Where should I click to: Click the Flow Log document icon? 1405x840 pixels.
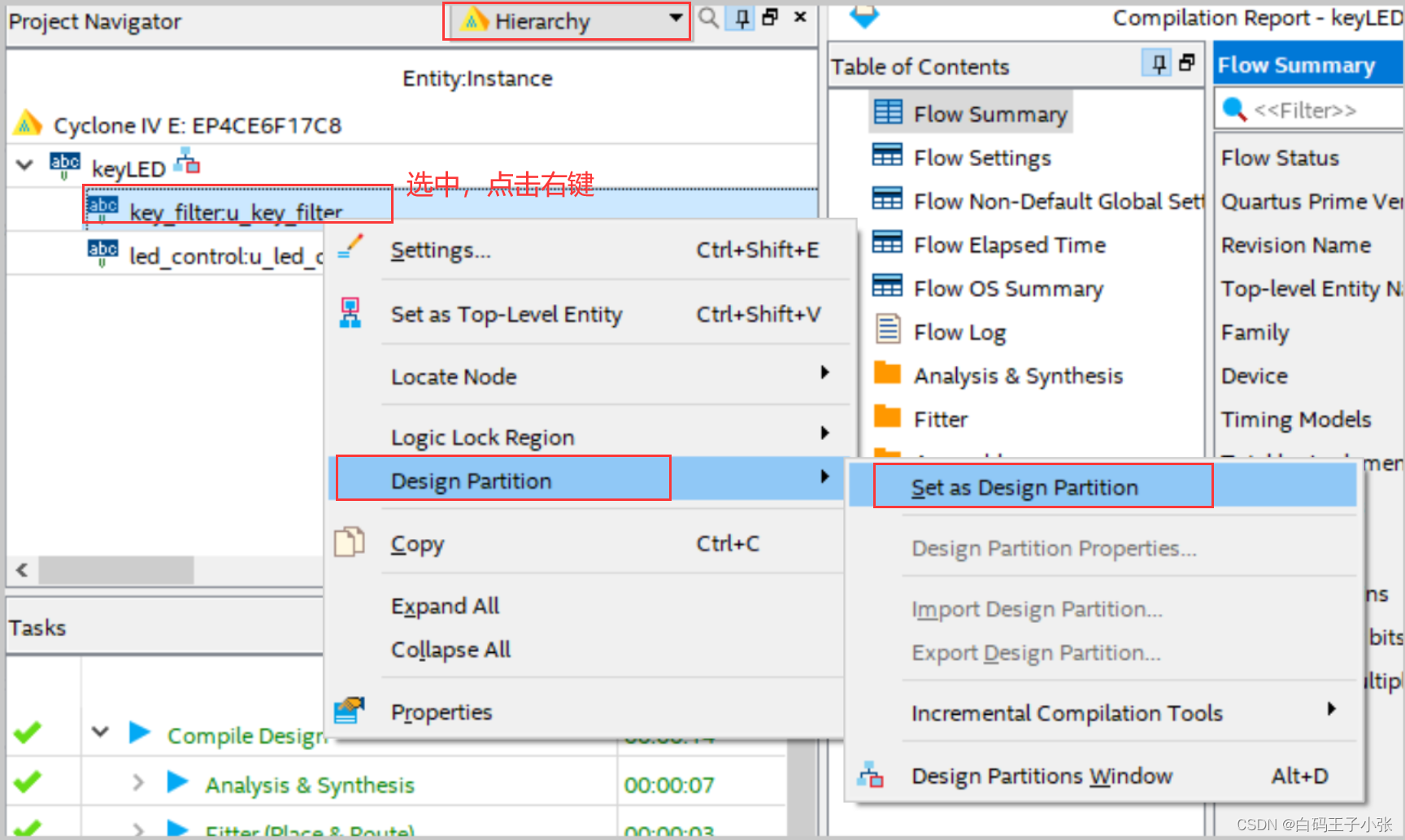pos(887,329)
